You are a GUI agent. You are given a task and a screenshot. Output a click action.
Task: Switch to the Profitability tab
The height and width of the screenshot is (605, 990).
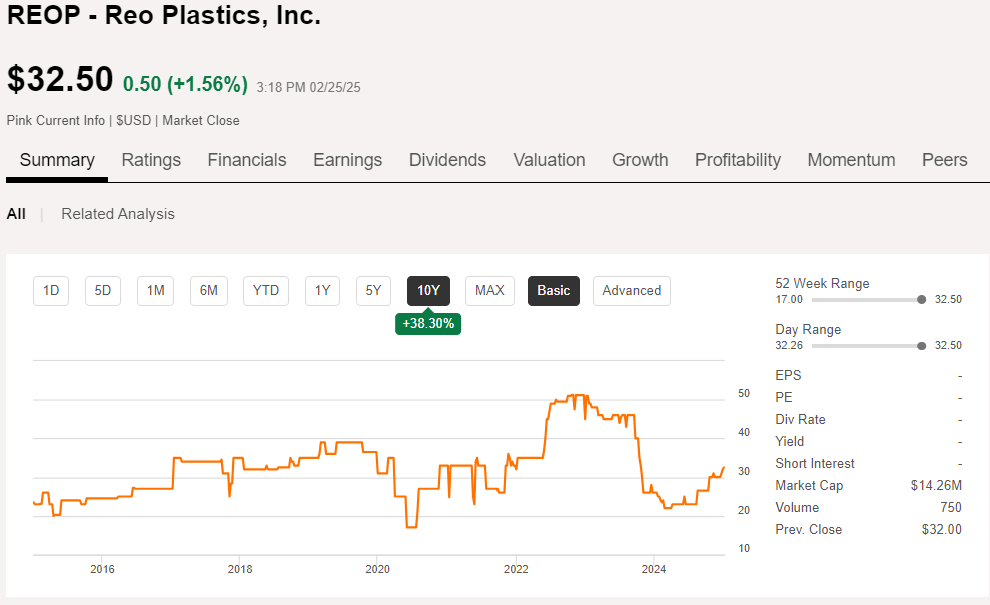[x=738, y=160]
